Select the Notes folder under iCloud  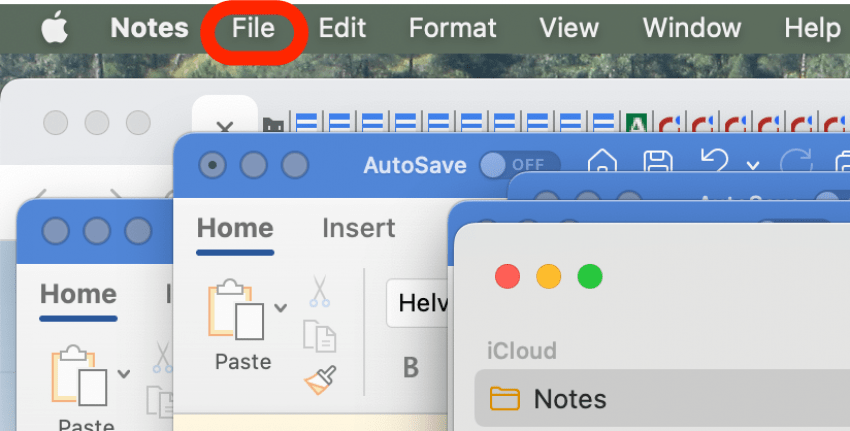point(570,399)
